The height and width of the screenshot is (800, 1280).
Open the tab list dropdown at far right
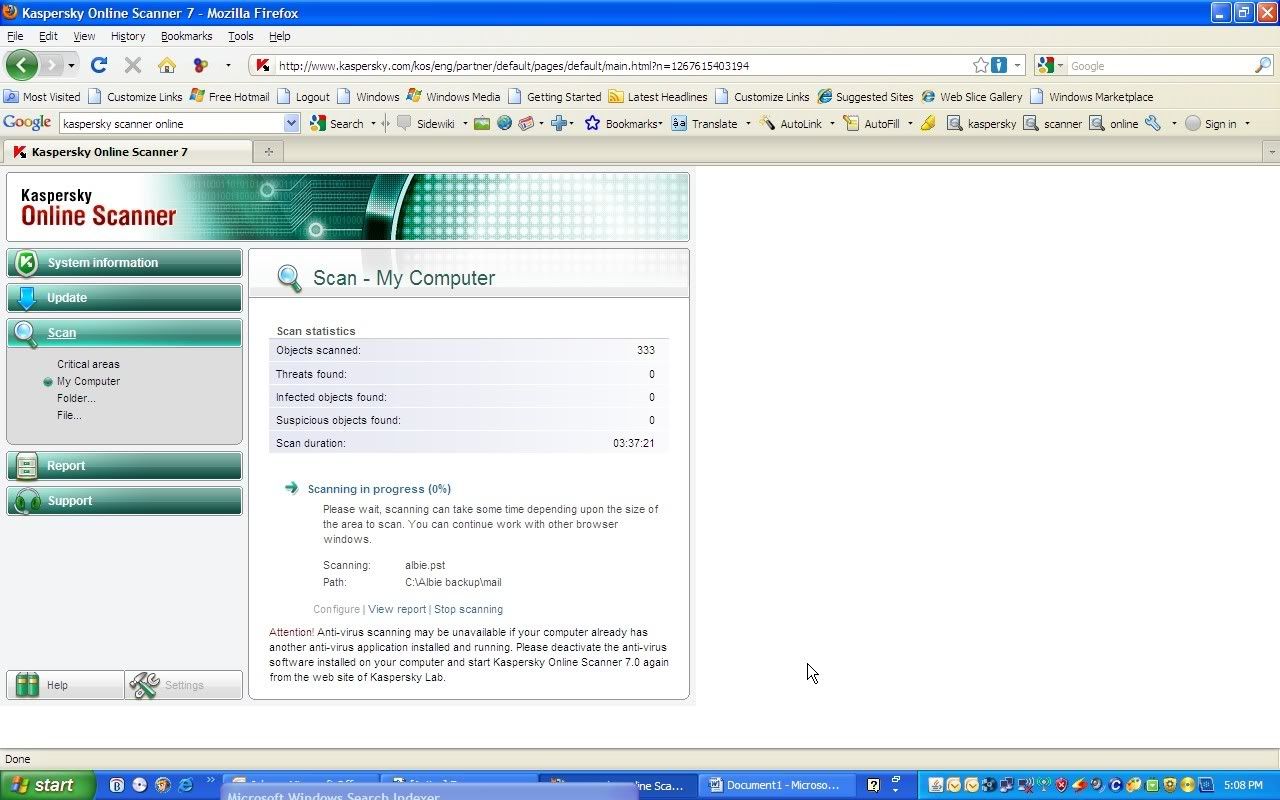1272,152
